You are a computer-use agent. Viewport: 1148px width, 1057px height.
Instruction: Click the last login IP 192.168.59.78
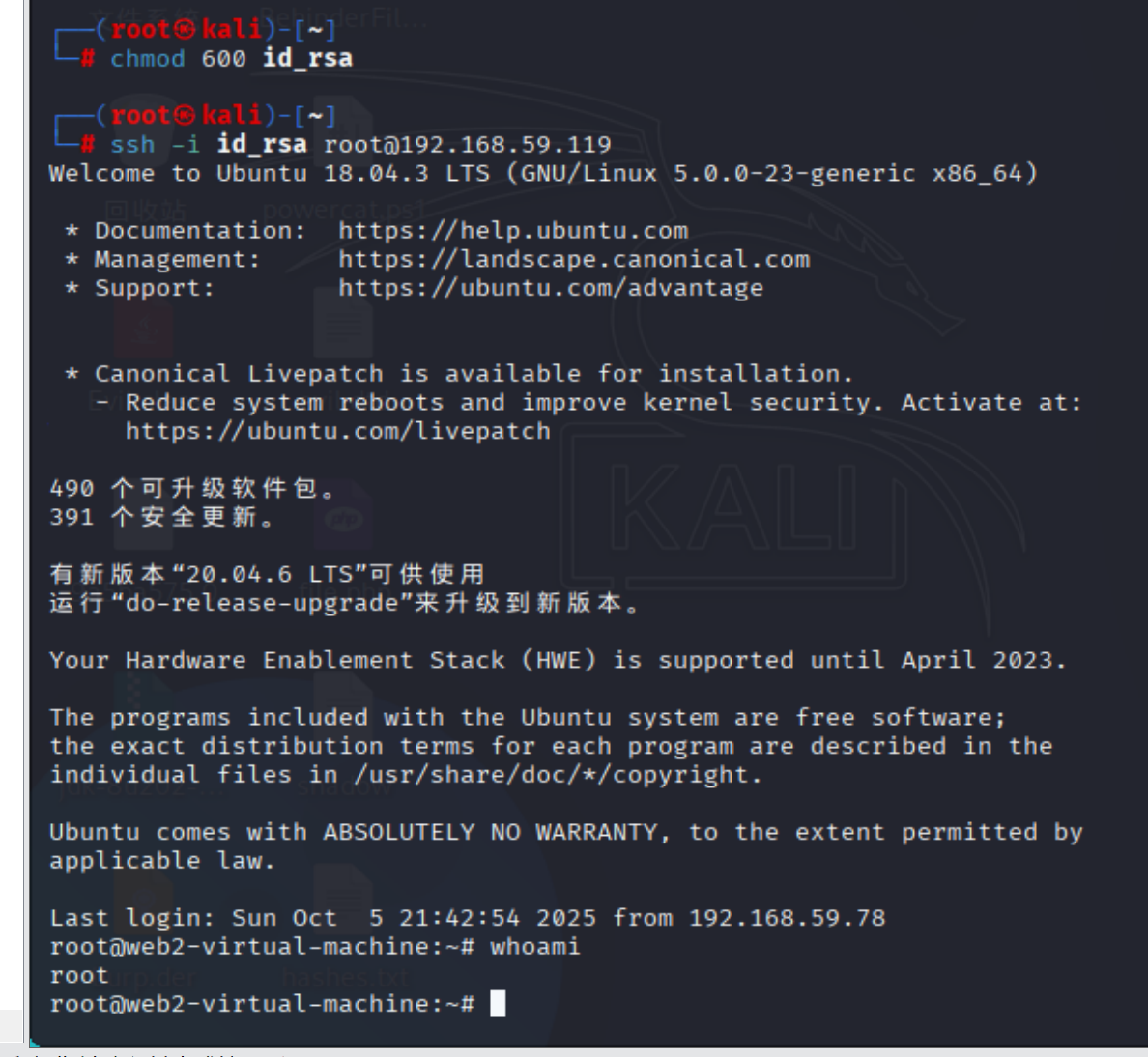coord(787,918)
